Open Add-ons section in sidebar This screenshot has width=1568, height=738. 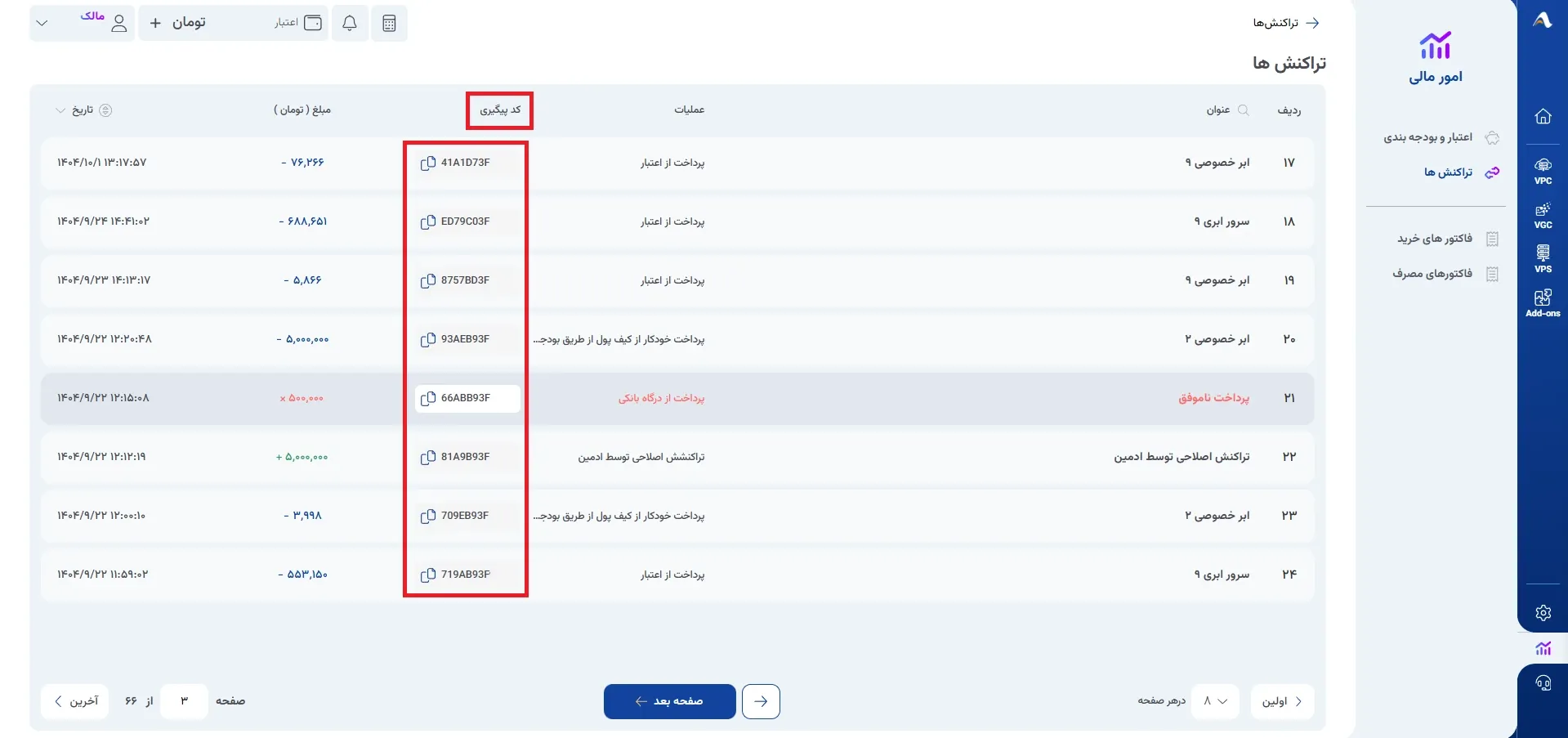point(1543,303)
